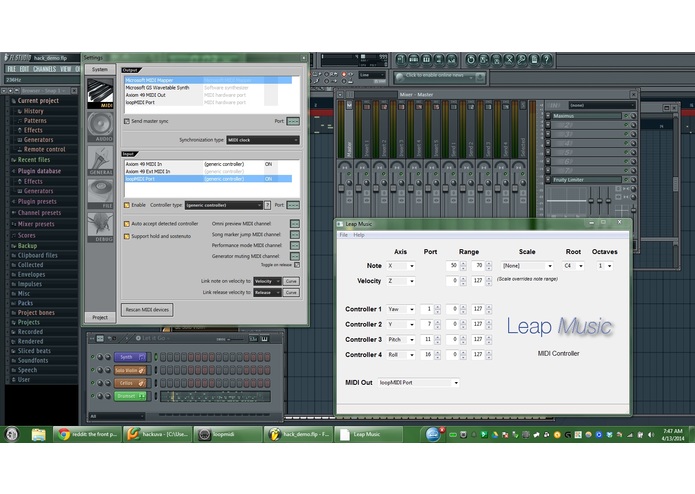The image size is (695, 494).
Task: Switch to hackuva taskbar item
Action: (x=157, y=435)
